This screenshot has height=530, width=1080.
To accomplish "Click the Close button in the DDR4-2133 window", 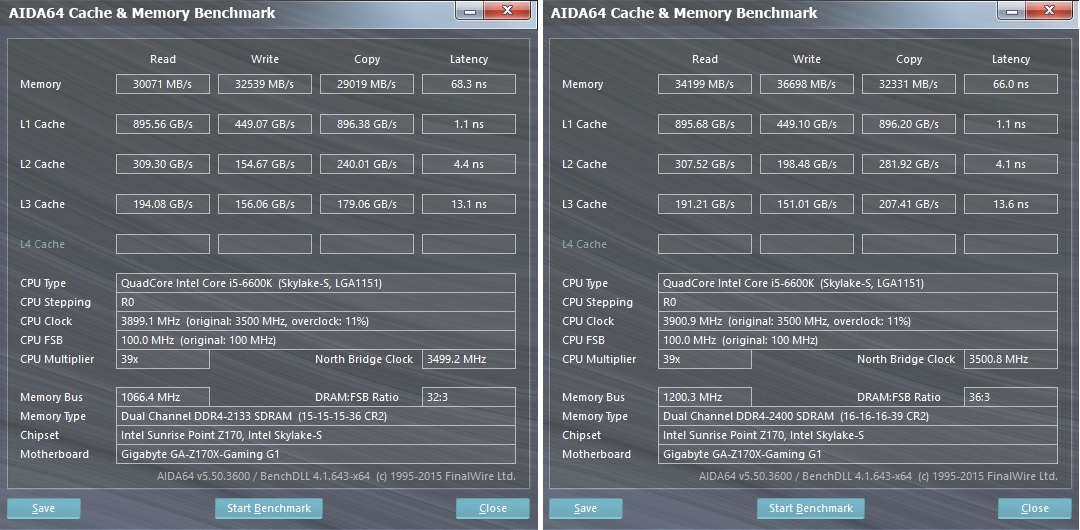I will [493, 508].
